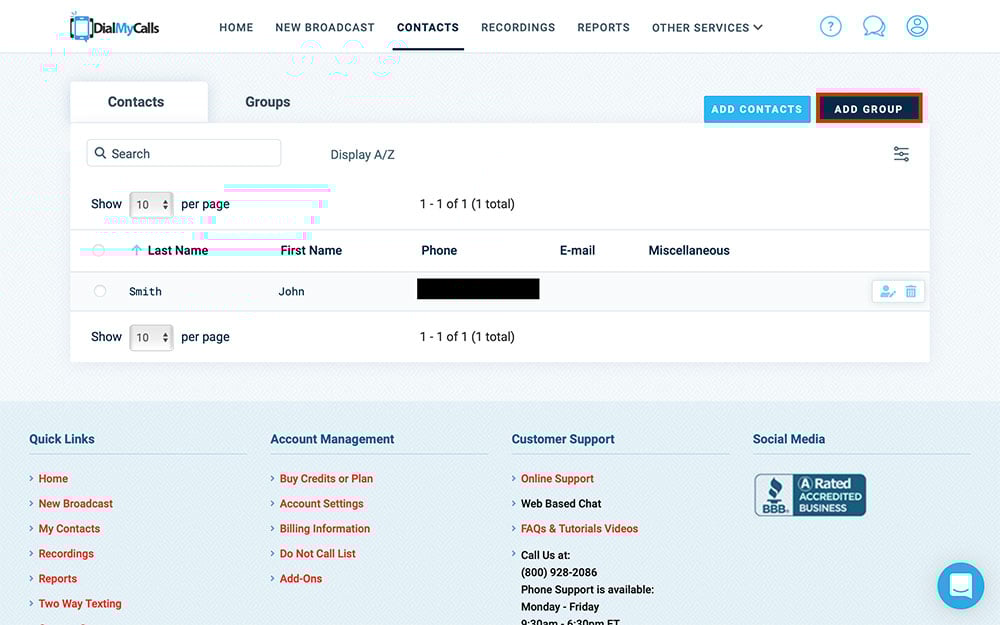Delete the John Smith contact
1000x625 pixels.
coord(911,291)
